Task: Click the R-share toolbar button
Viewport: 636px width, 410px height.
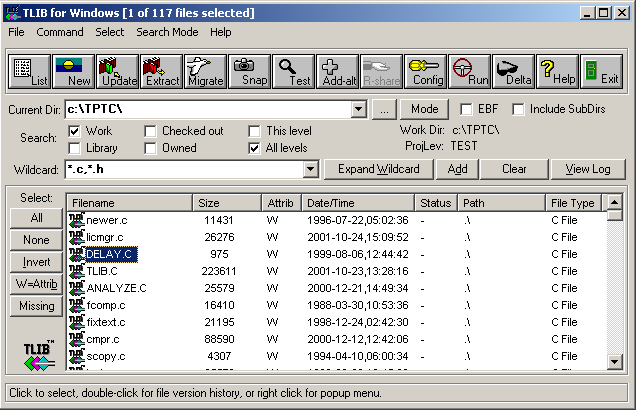Action: click(382, 72)
